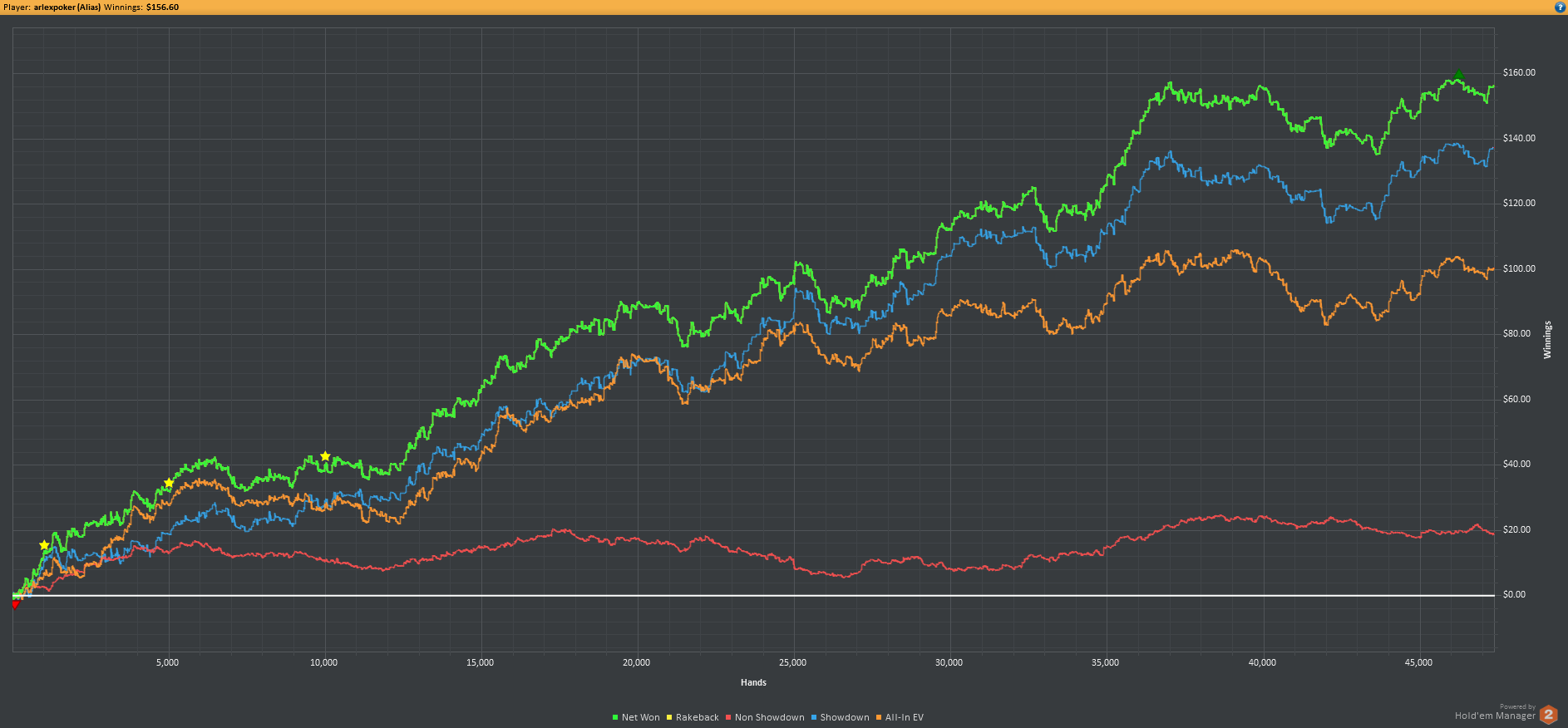Image resolution: width=1568 pixels, height=728 pixels.
Task: Click the blue Showdown legend swatch
Action: 813,717
